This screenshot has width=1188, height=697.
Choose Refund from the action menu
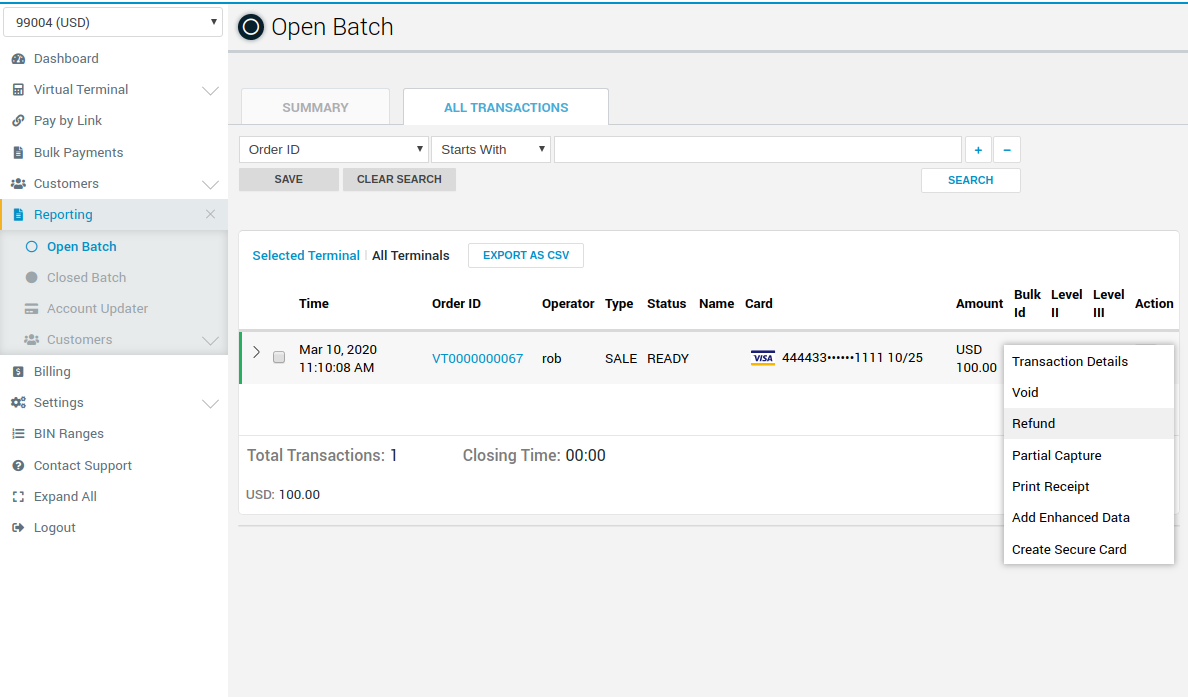(x=1034, y=424)
